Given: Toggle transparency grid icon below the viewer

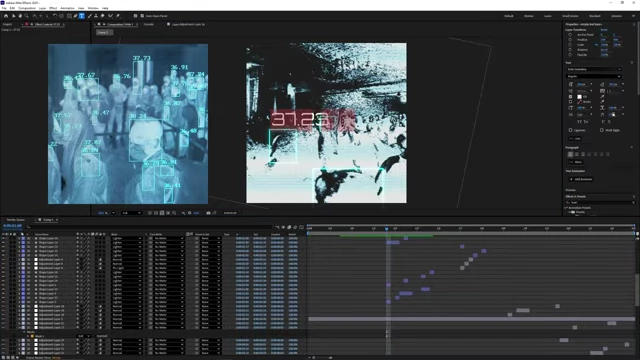Looking at the screenshot, I should point(156,213).
